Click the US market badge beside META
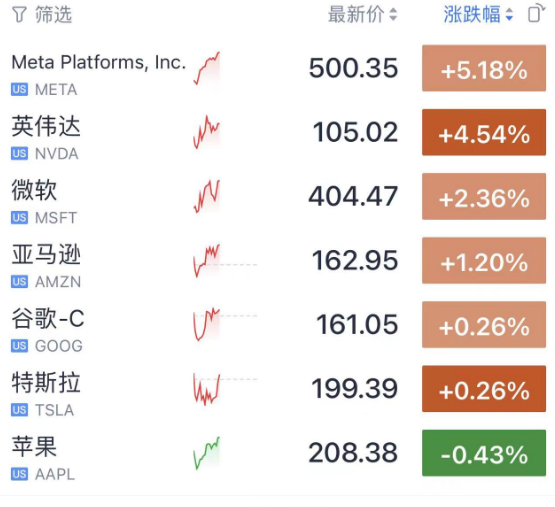Viewport: 555px width, 507px height. (x=19, y=90)
